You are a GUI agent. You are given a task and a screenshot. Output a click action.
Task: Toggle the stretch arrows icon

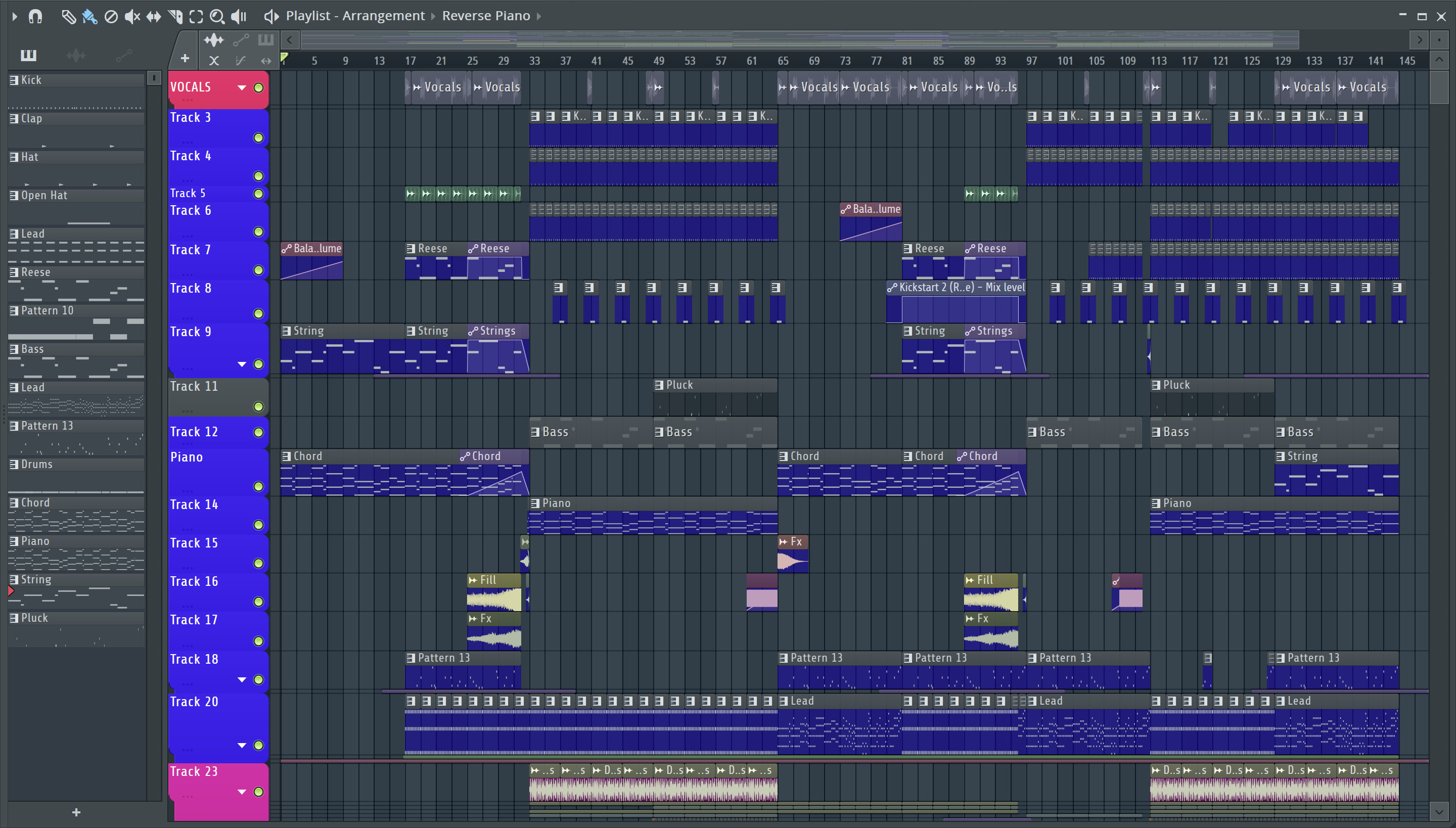pos(265,60)
